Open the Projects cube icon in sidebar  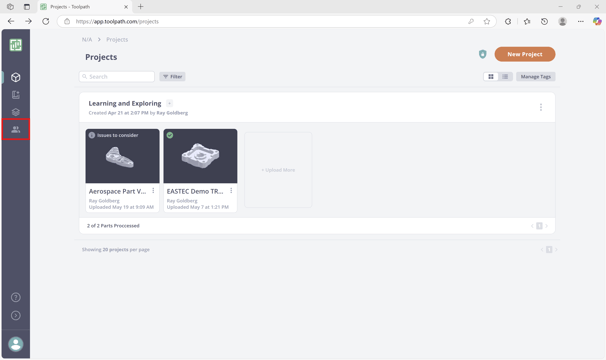(15, 77)
